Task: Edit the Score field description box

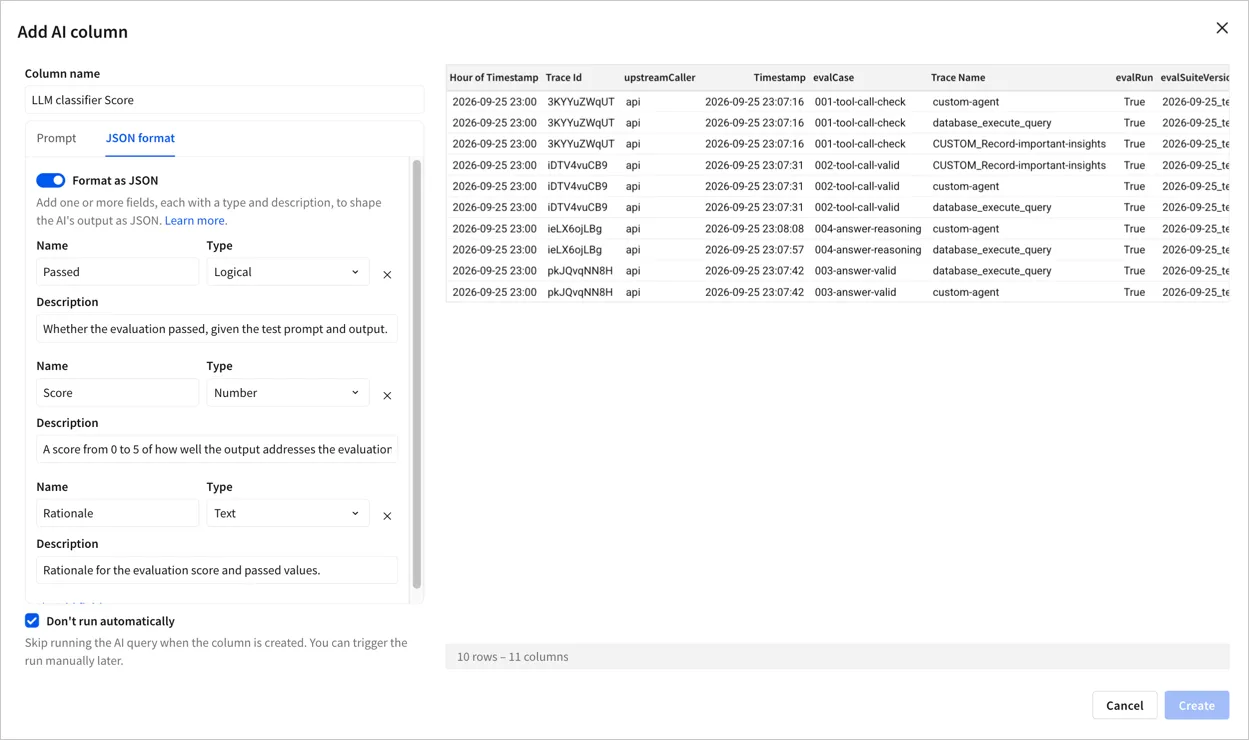Action: 217,449
